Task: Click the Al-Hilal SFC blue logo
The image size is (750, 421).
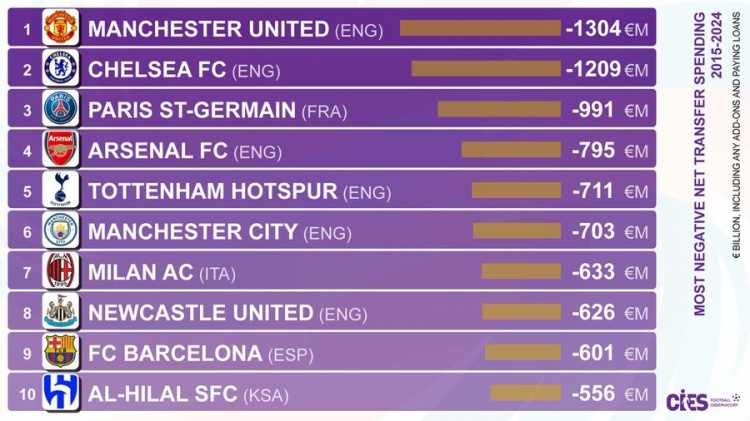Action: 61,393
